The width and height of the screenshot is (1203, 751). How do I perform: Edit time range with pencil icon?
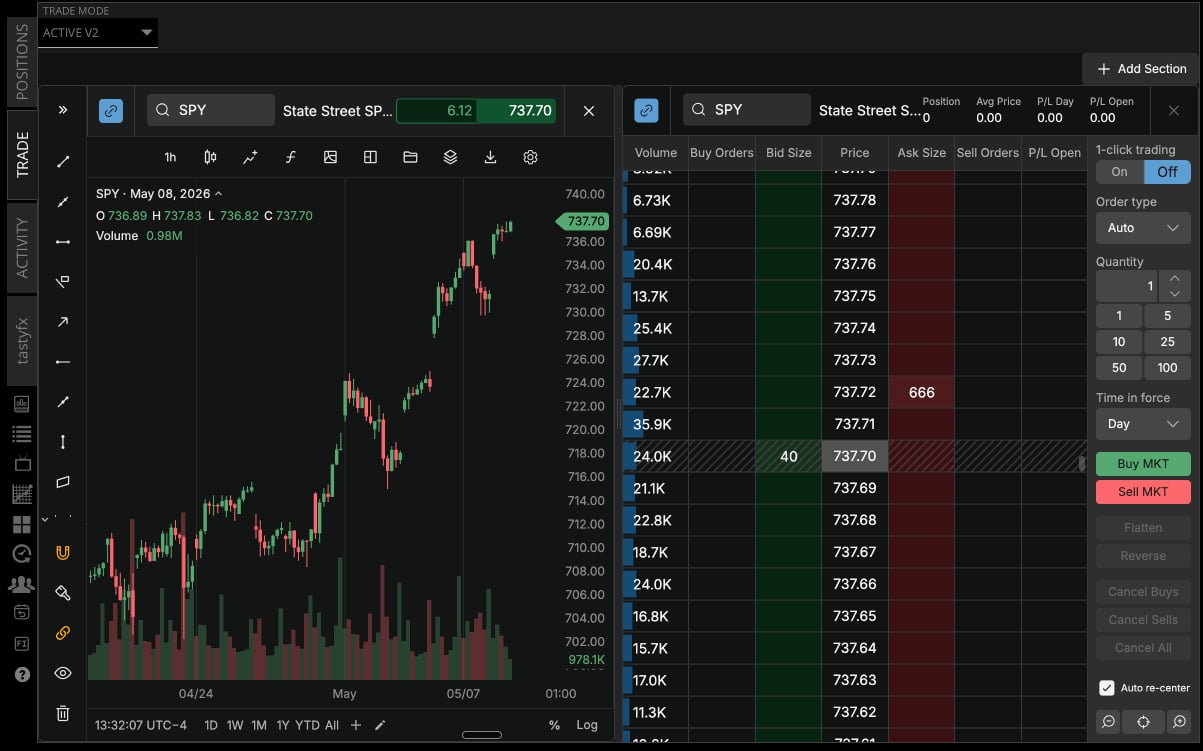tap(380, 725)
